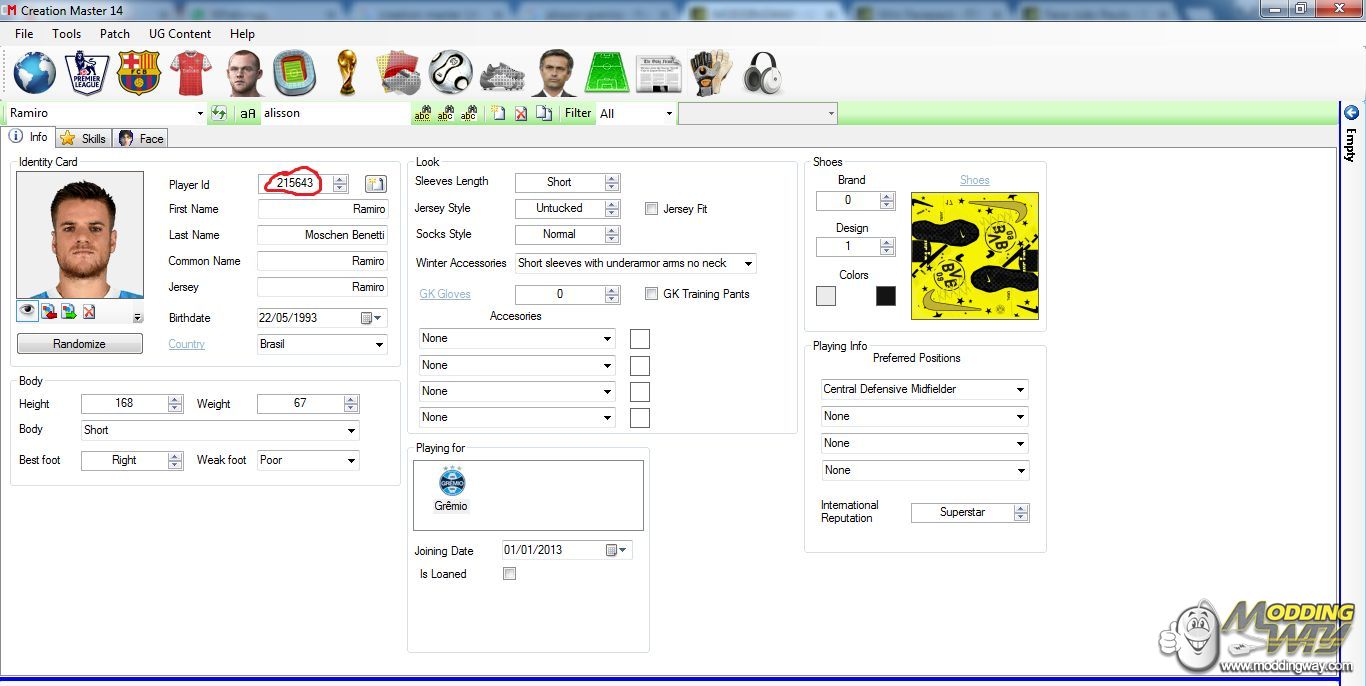The image size is (1366, 686).
Task: Open the File menu
Action: point(24,33)
